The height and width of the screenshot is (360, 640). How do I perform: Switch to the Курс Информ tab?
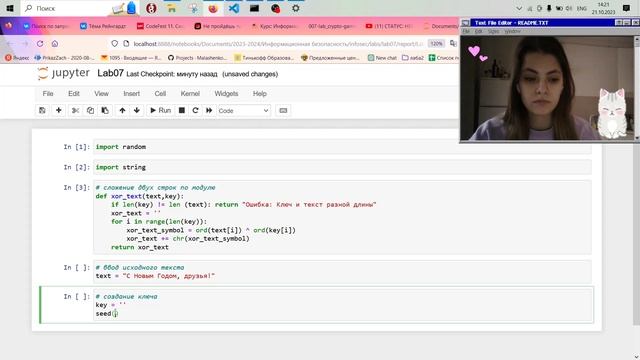pos(274,26)
